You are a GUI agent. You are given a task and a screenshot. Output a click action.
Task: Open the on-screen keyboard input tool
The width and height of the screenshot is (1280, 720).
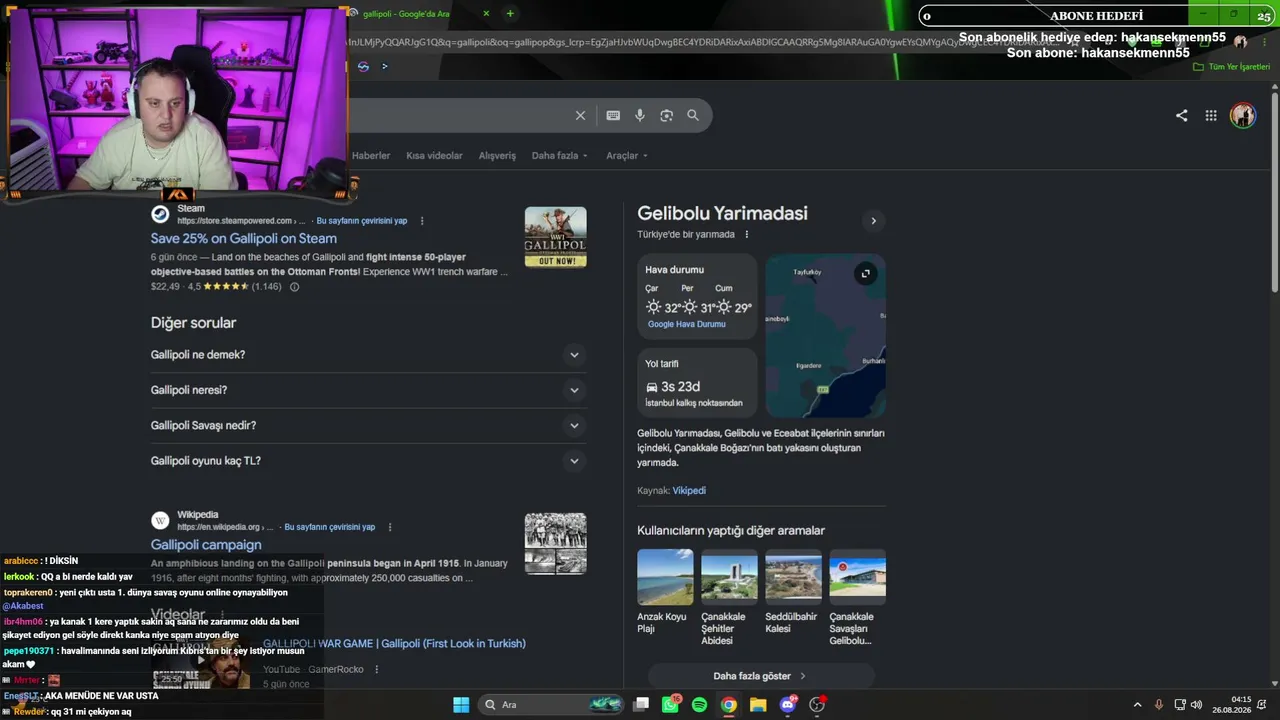(613, 116)
